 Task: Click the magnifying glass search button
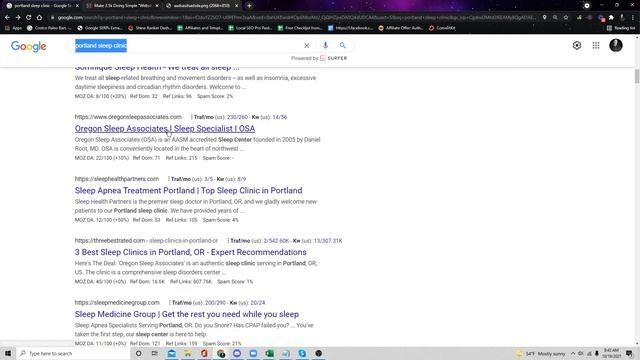coord(342,45)
